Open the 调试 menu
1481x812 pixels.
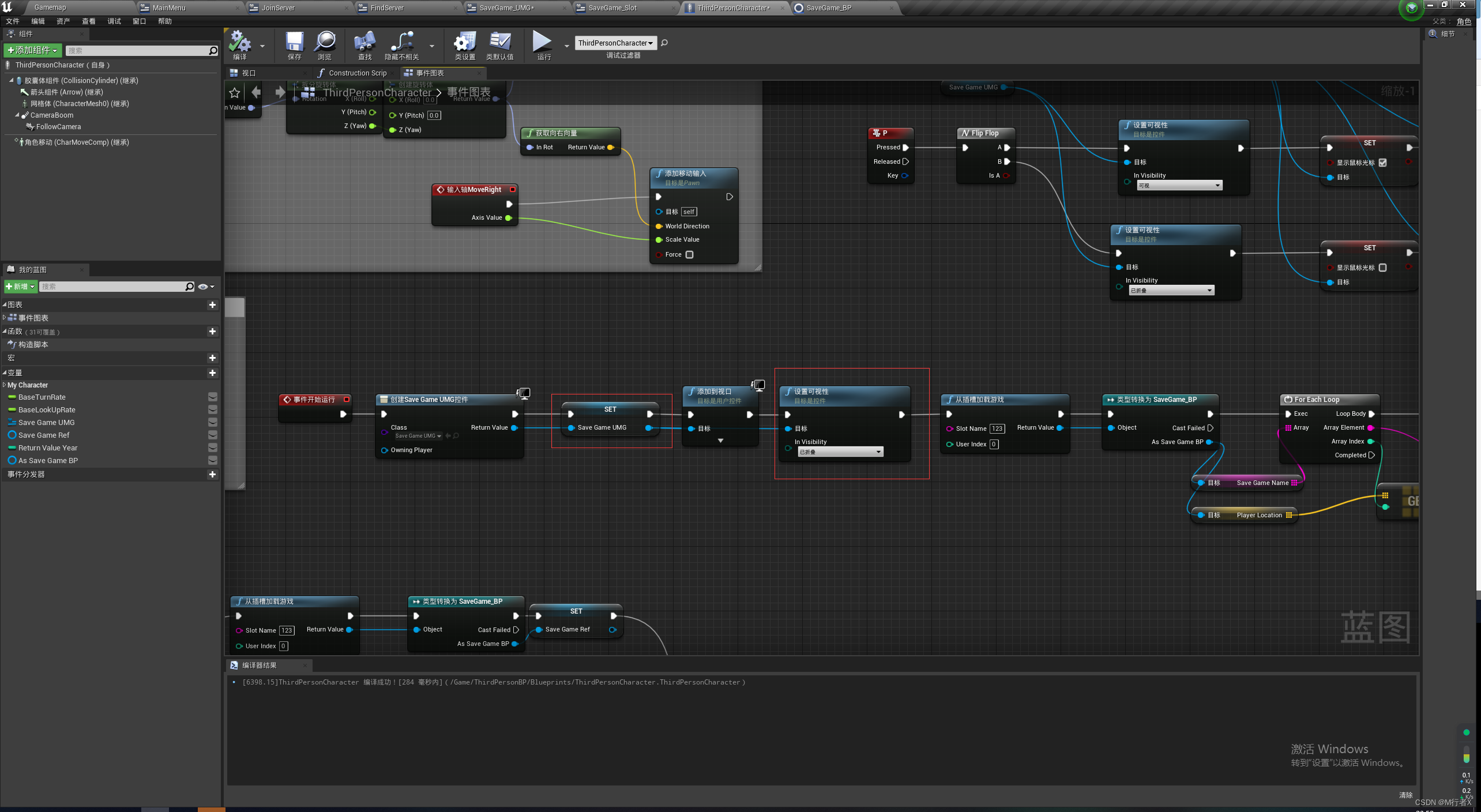point(114,21)
